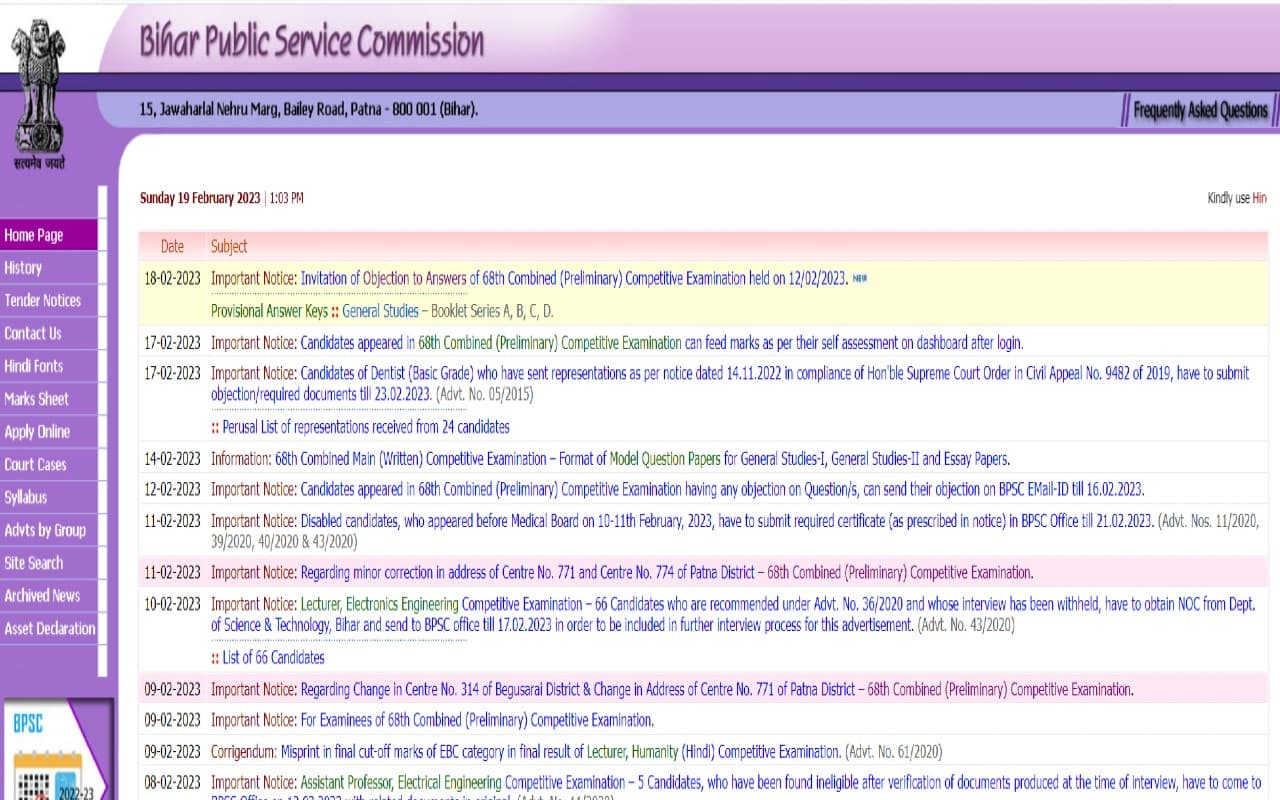This screenshot has height=800, width=1280.
Task: Open the Syllabus sidebar item
Action: (x=26, y=497)
